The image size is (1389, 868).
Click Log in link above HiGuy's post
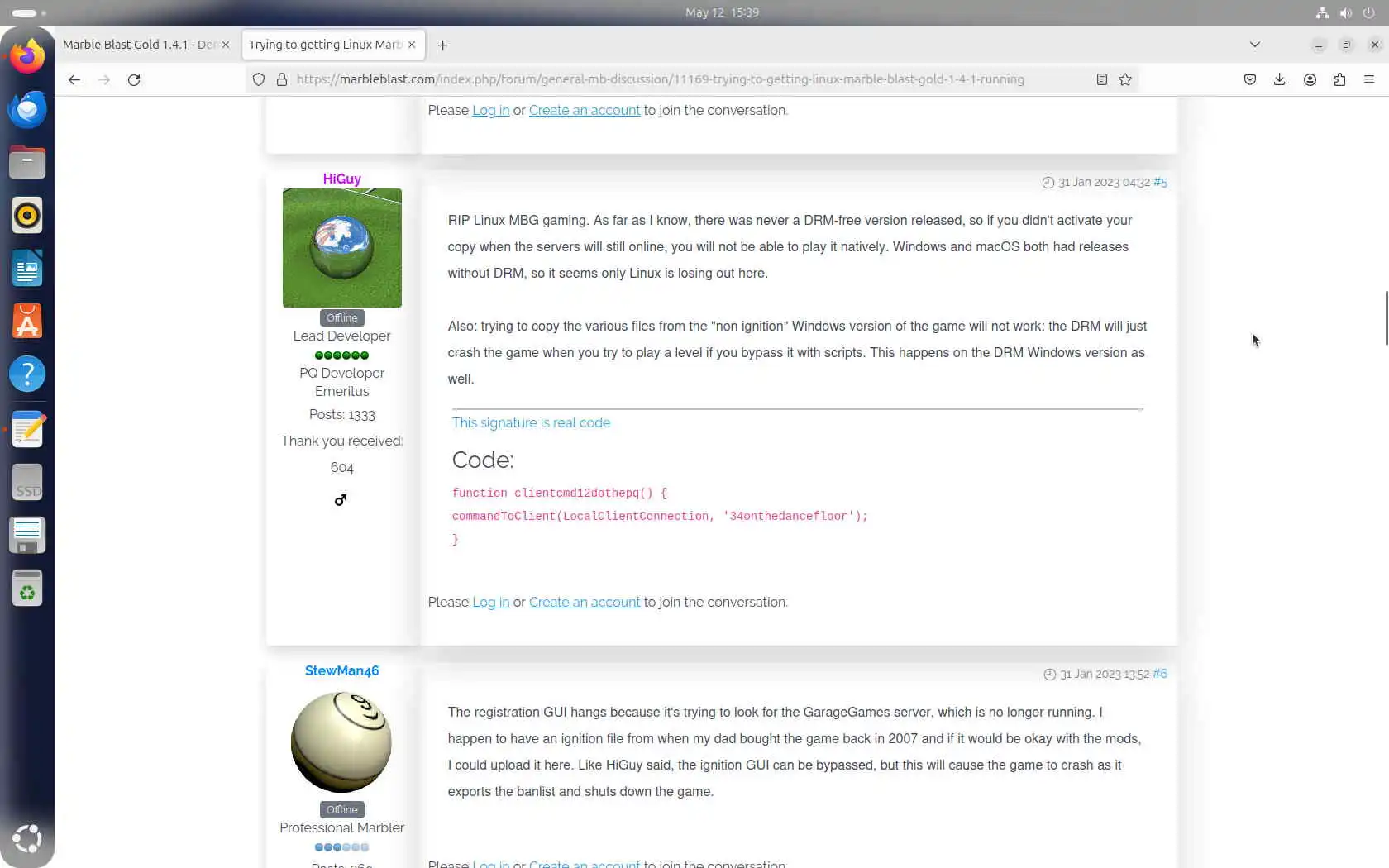click(x=490, y=111)
